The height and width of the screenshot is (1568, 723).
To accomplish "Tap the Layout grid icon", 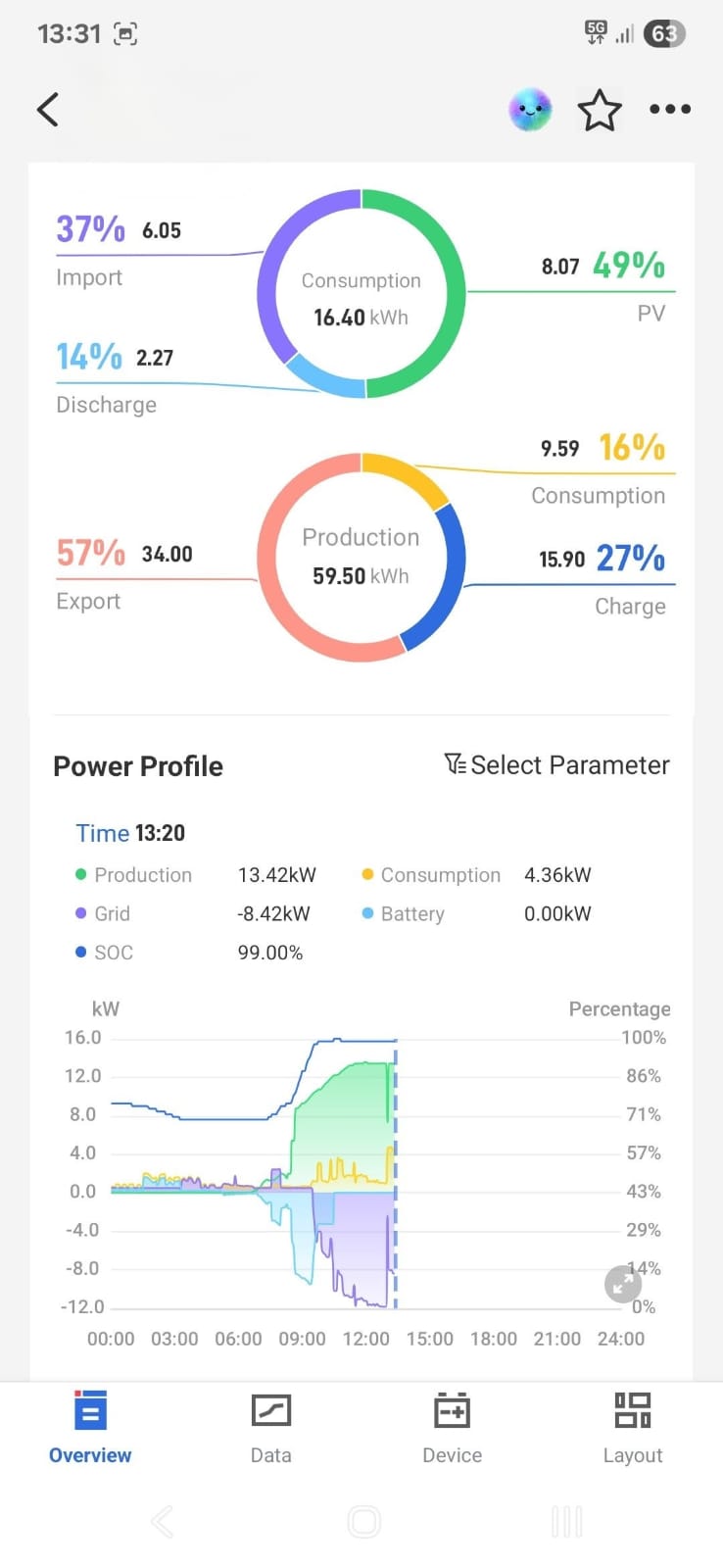I will point(632,1412).
